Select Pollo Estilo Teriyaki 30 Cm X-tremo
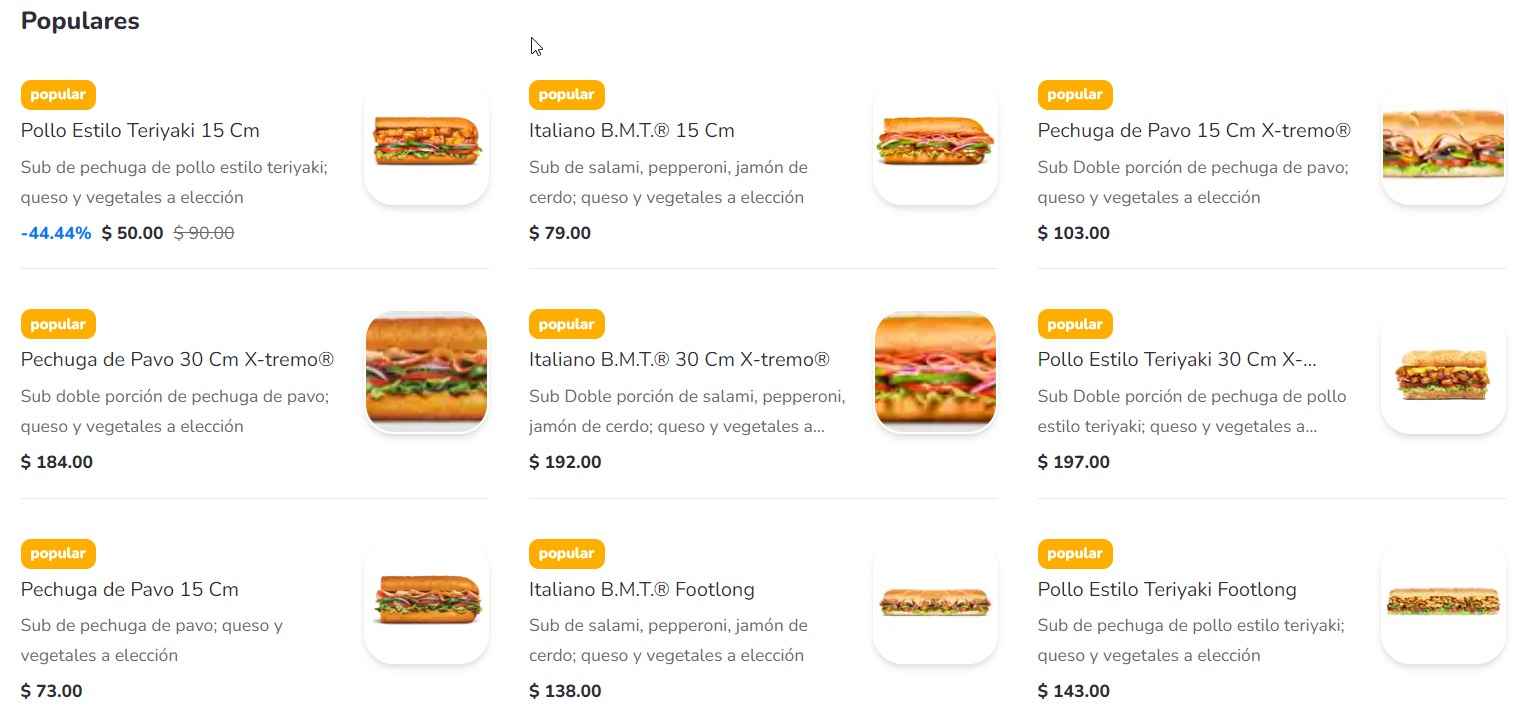 click(1177, 359)
